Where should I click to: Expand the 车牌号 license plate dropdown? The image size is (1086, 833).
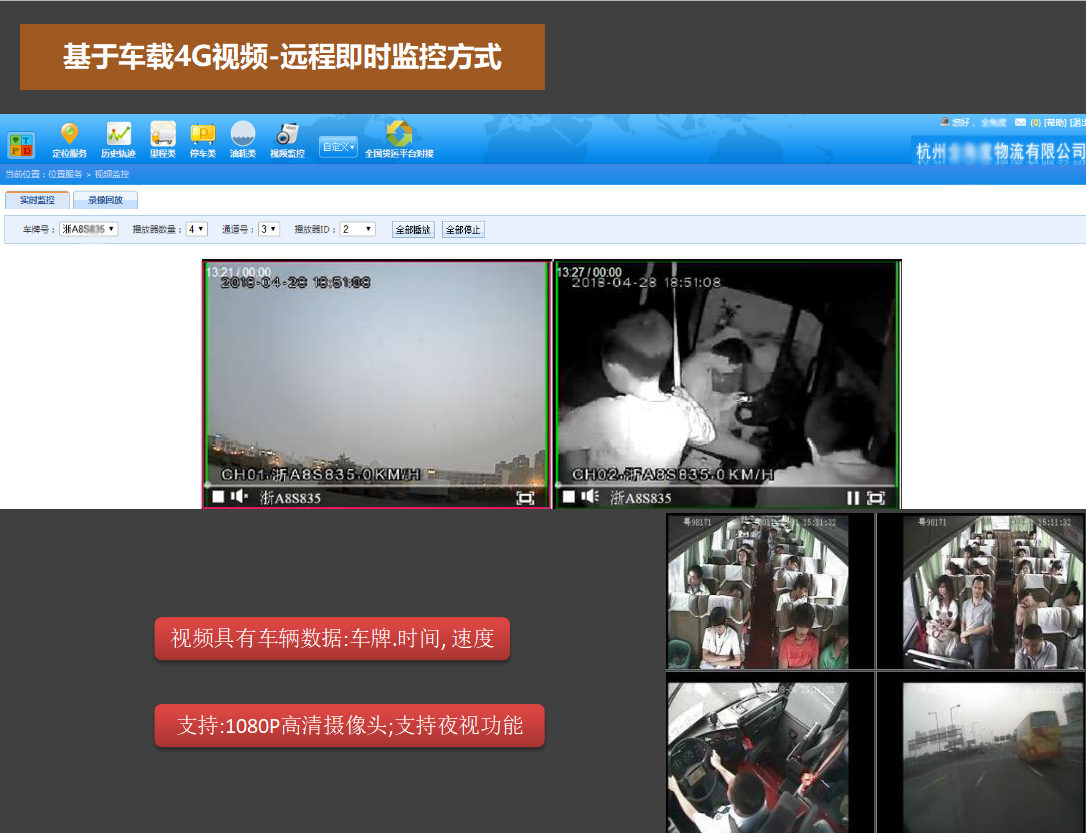click(89, 229)
